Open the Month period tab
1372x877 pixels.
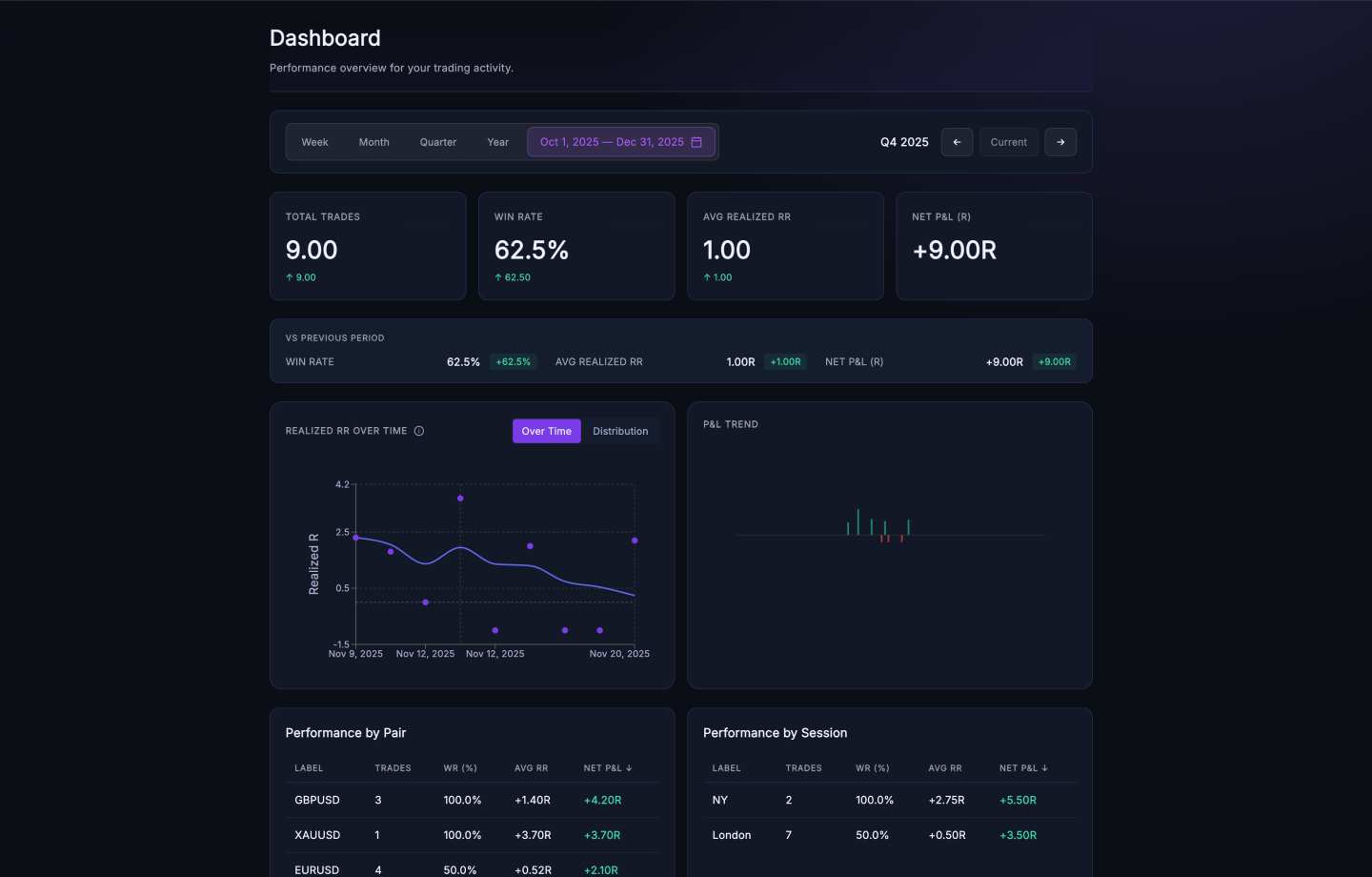tap(373, 141)
